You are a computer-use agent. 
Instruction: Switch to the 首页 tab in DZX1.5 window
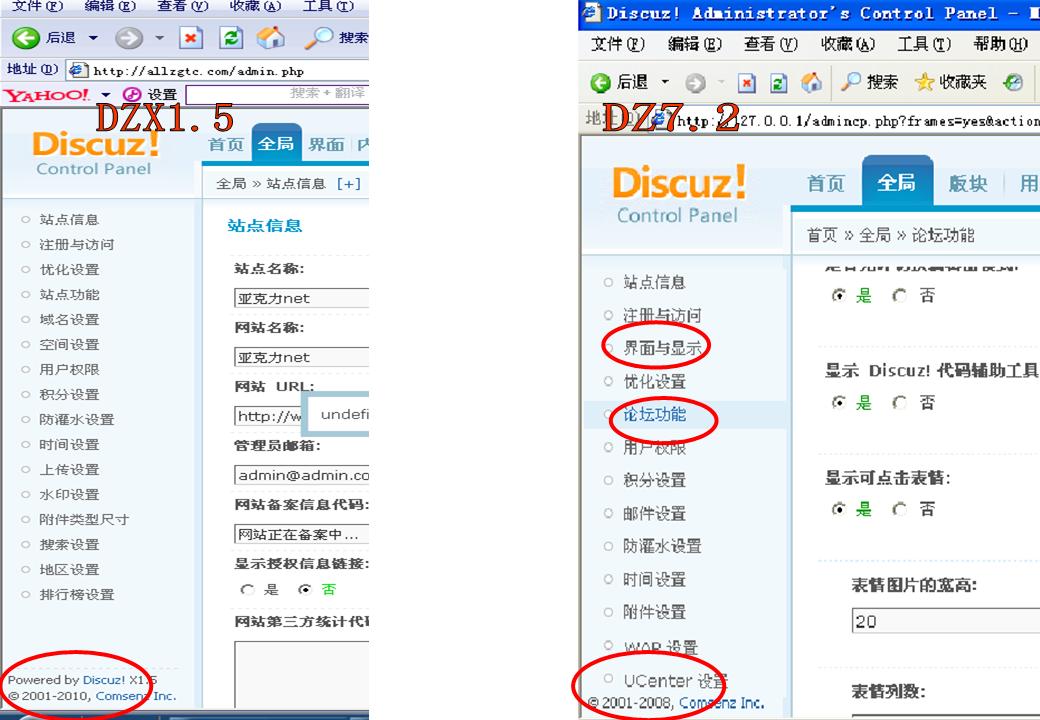(x=226, y=145)
